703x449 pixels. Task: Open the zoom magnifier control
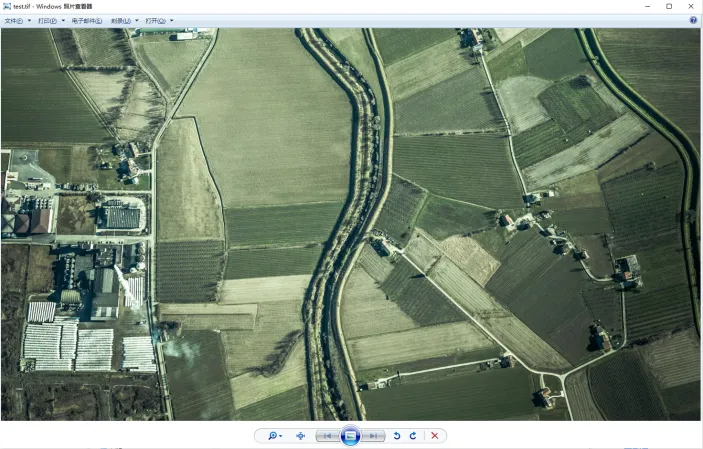(272, 436)
